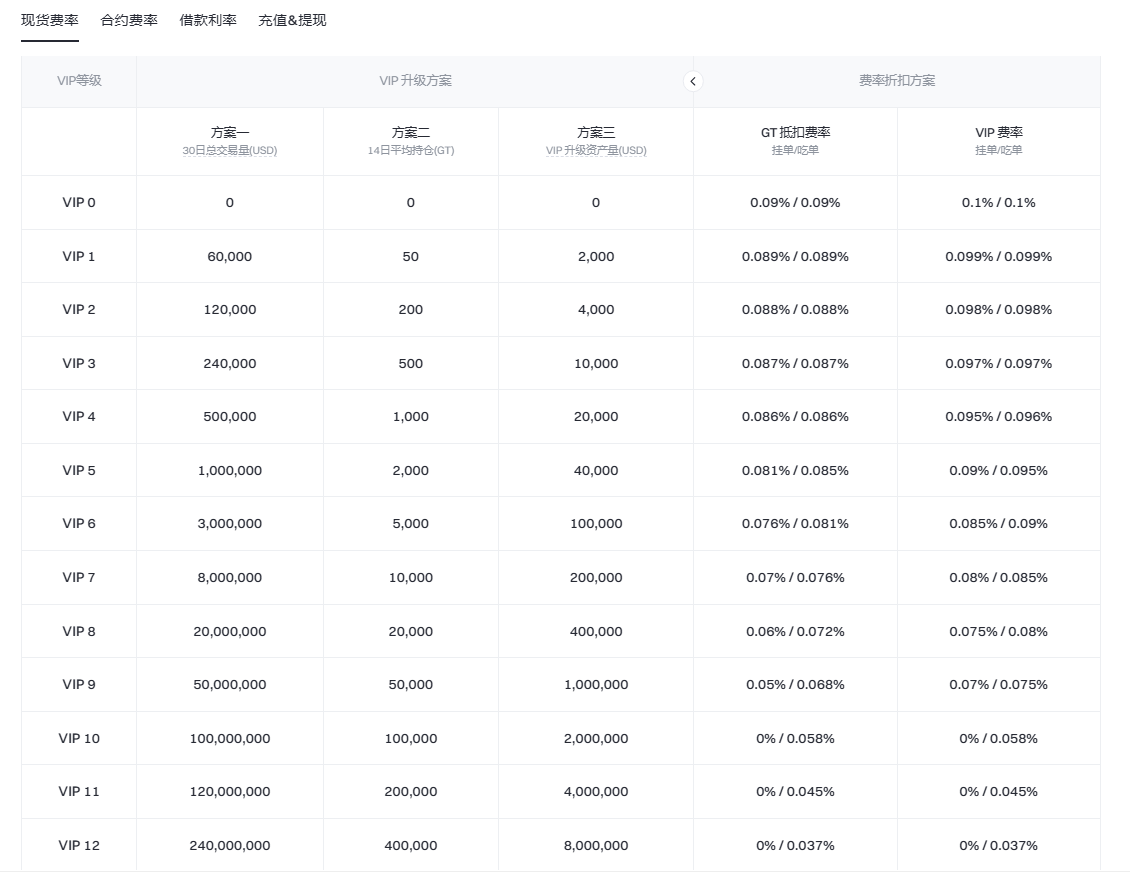Click the 500,000 trading volume cell
Screen dimensions: 1130x872
(230, 417)
